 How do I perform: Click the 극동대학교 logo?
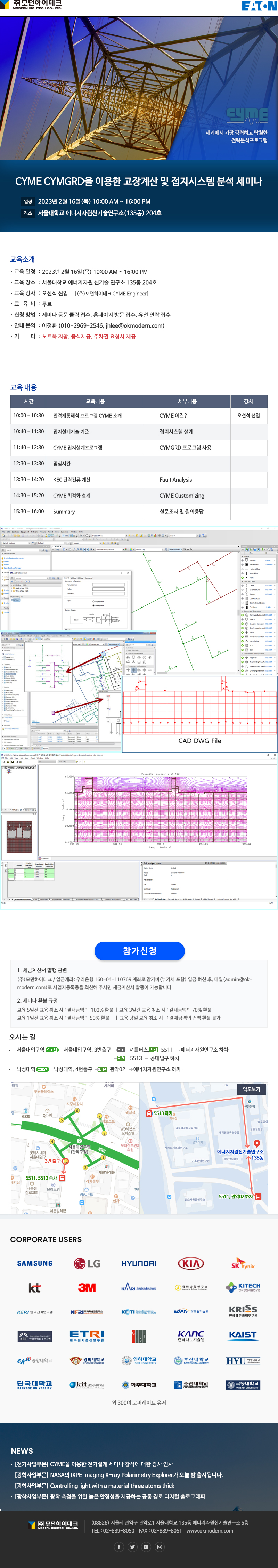243,1385
